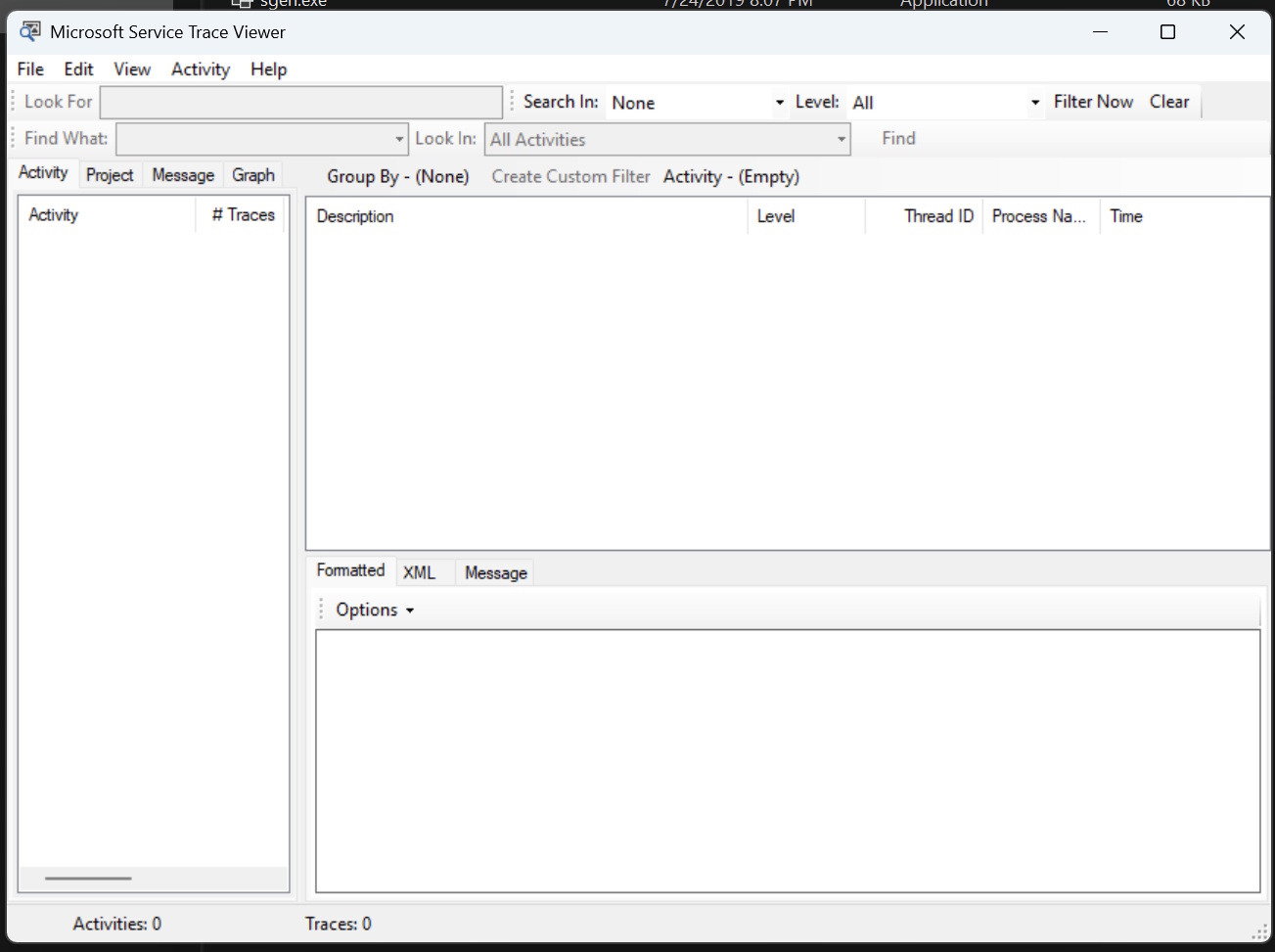This screenshot has height=952, width=1275.
Task: Open the File menu
Action: [x=30, y=69]
